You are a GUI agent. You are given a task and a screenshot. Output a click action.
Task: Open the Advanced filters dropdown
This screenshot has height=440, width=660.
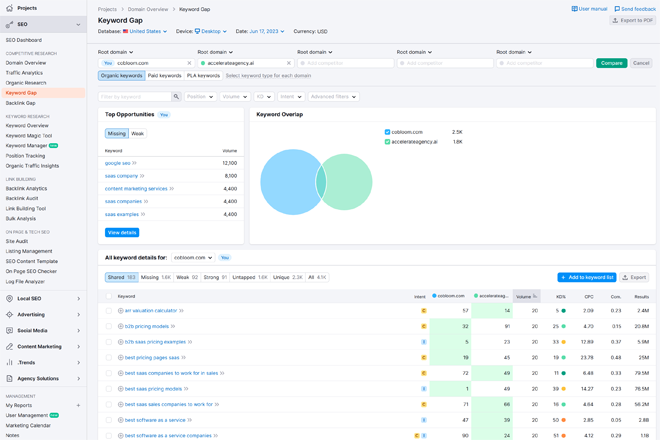[333, 97]
